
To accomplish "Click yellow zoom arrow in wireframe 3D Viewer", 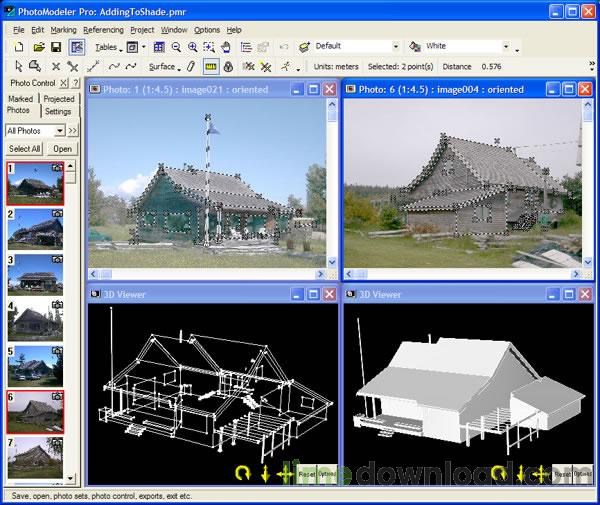I will 265,473.
